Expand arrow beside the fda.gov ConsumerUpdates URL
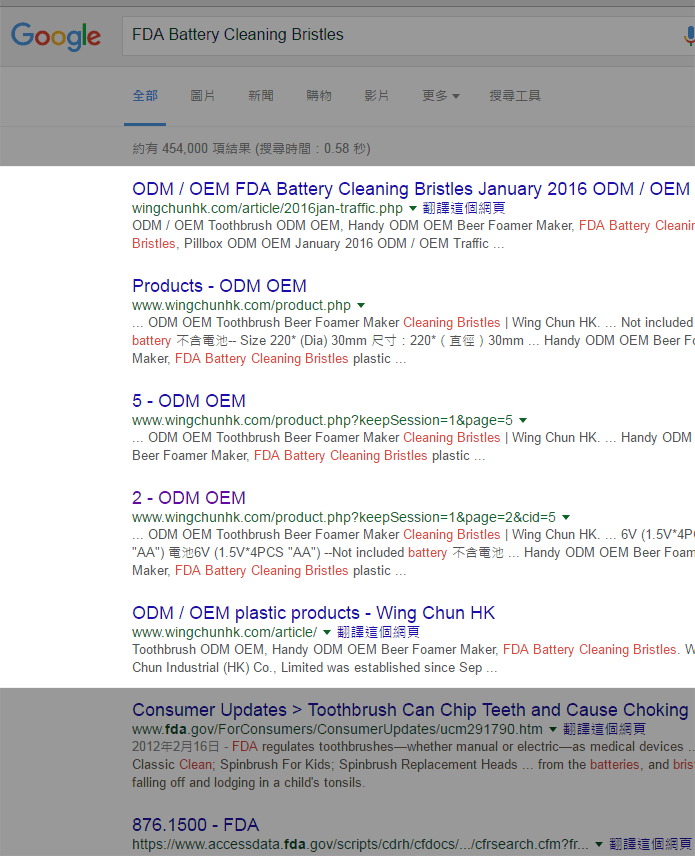Viewport: 695px width, 856px height. pyautogui.click(x=553, y=730)
